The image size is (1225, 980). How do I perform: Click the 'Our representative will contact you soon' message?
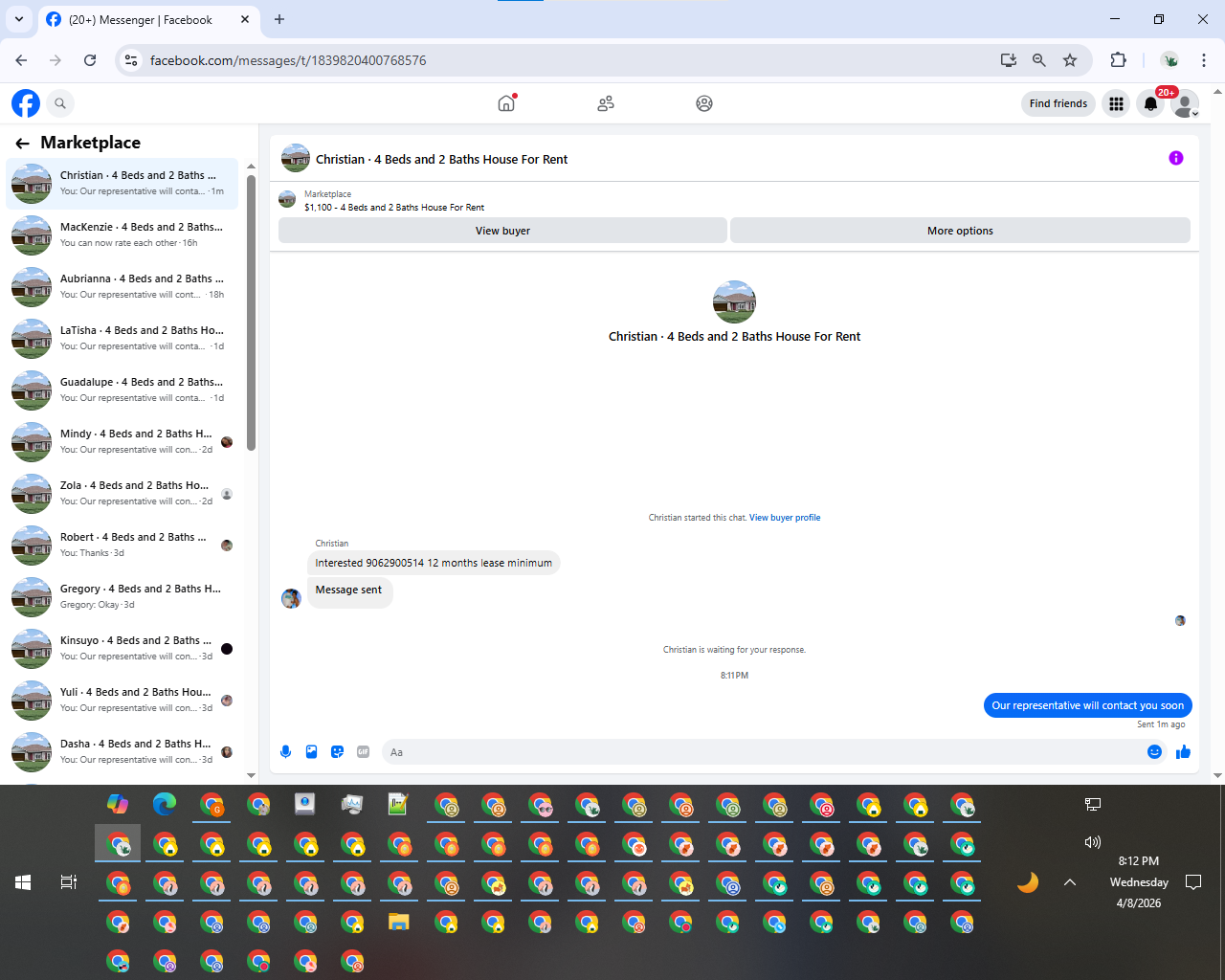[x=1087, y=705]
